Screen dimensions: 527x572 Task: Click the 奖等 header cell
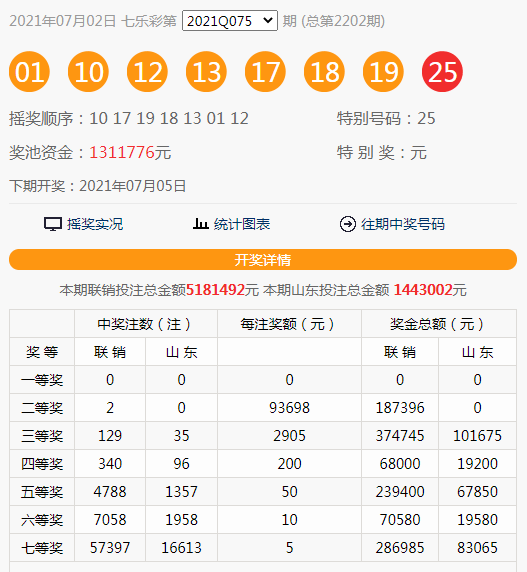(x=42, y=352)
